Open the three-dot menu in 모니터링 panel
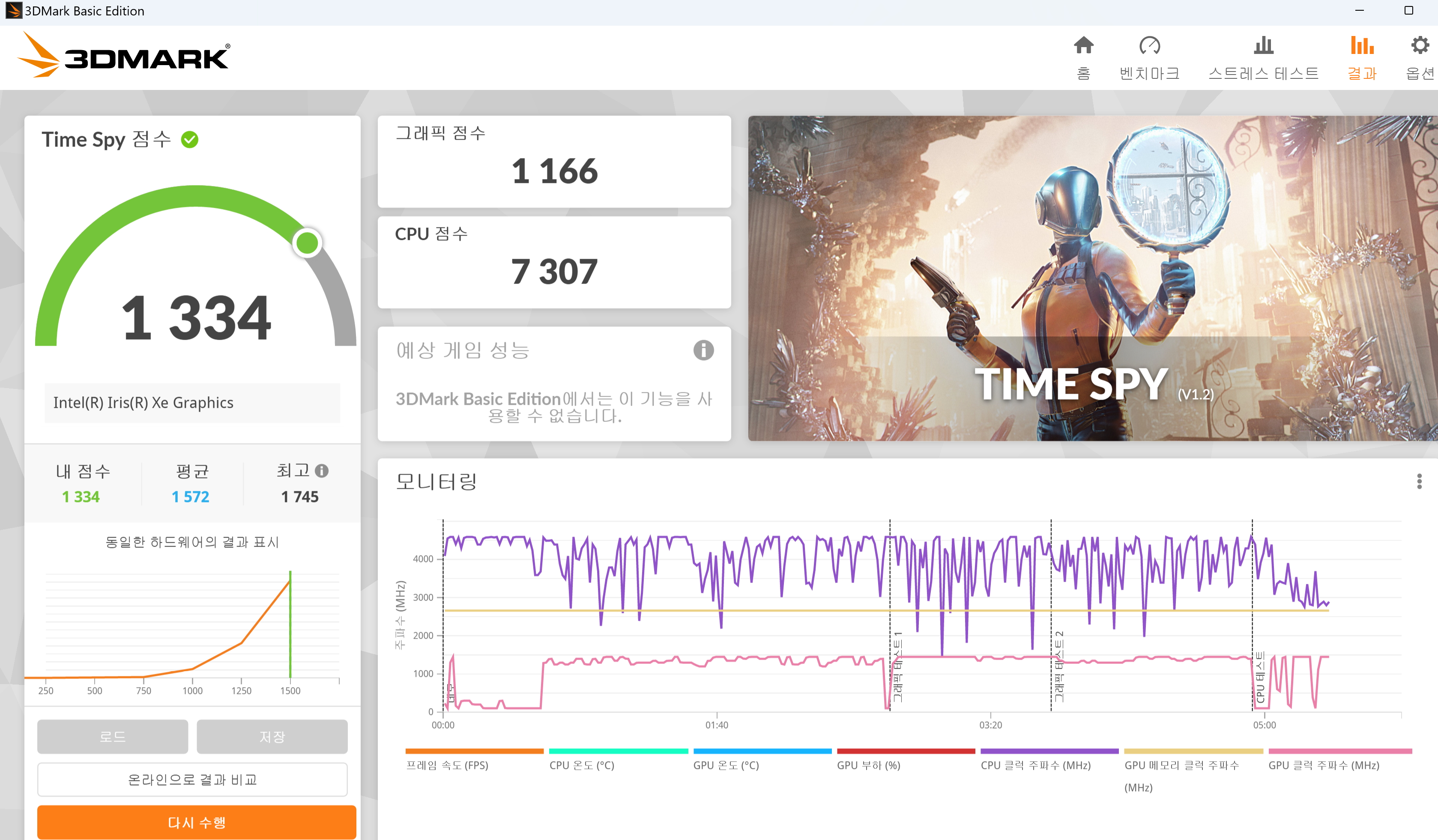This screenshot has height=840, width=1438. [1419, 481]
